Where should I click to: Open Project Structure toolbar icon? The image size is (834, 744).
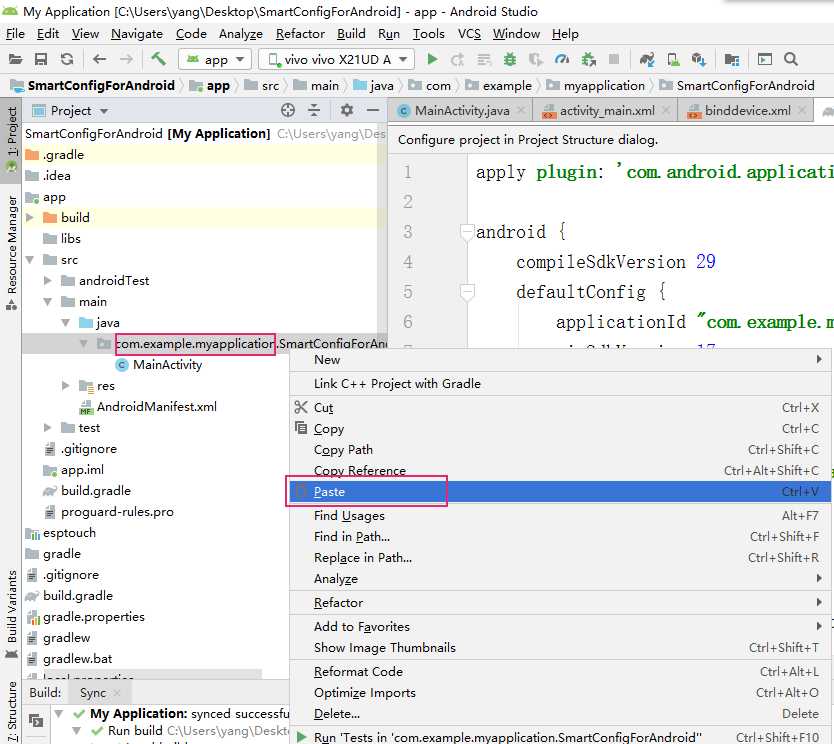(732, 59)
